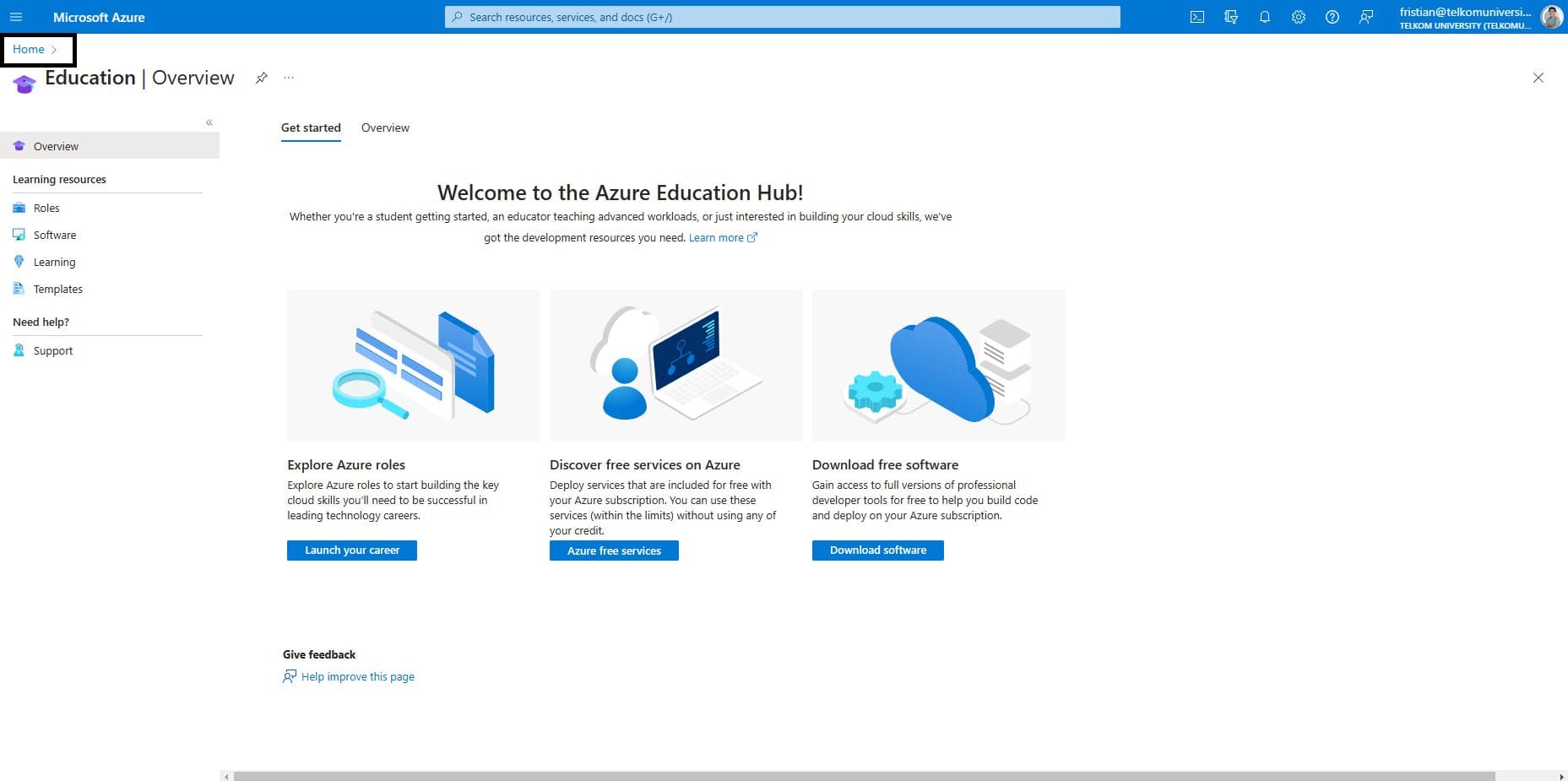The height and width of the screenshot is (781, 1568).
Task: Pin the Education page to dashboard
Action: point(262,78)
